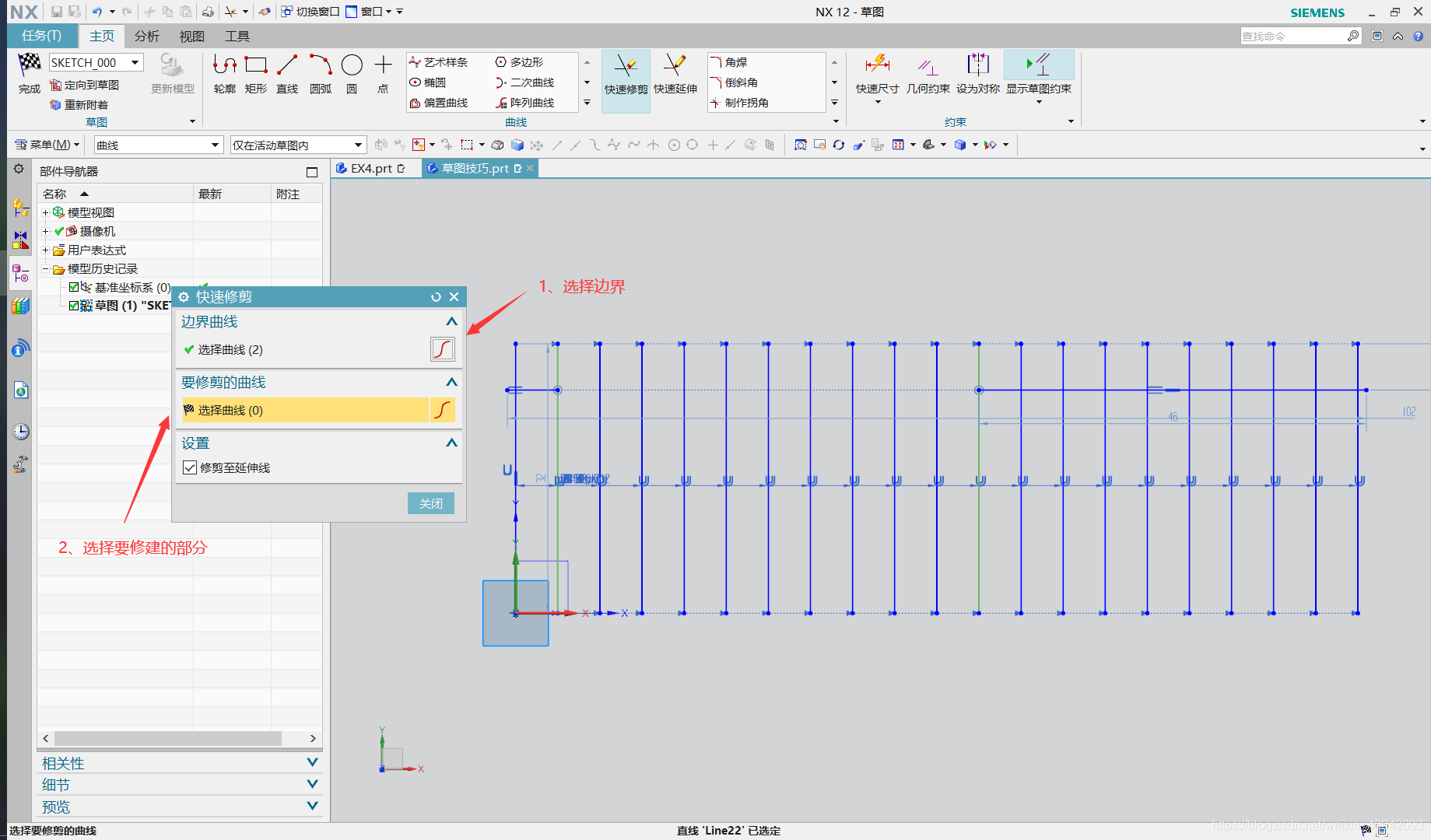Sort navigator by 名称 column header

(x=115, y=194)
